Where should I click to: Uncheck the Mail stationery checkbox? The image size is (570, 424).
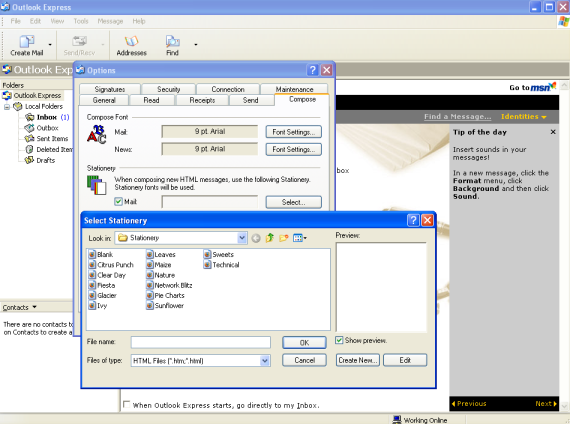click(x=119, y=201)
